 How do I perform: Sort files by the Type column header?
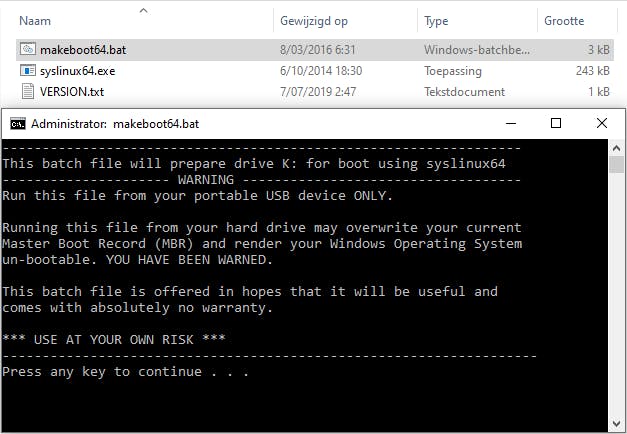[x=436, y=20]
